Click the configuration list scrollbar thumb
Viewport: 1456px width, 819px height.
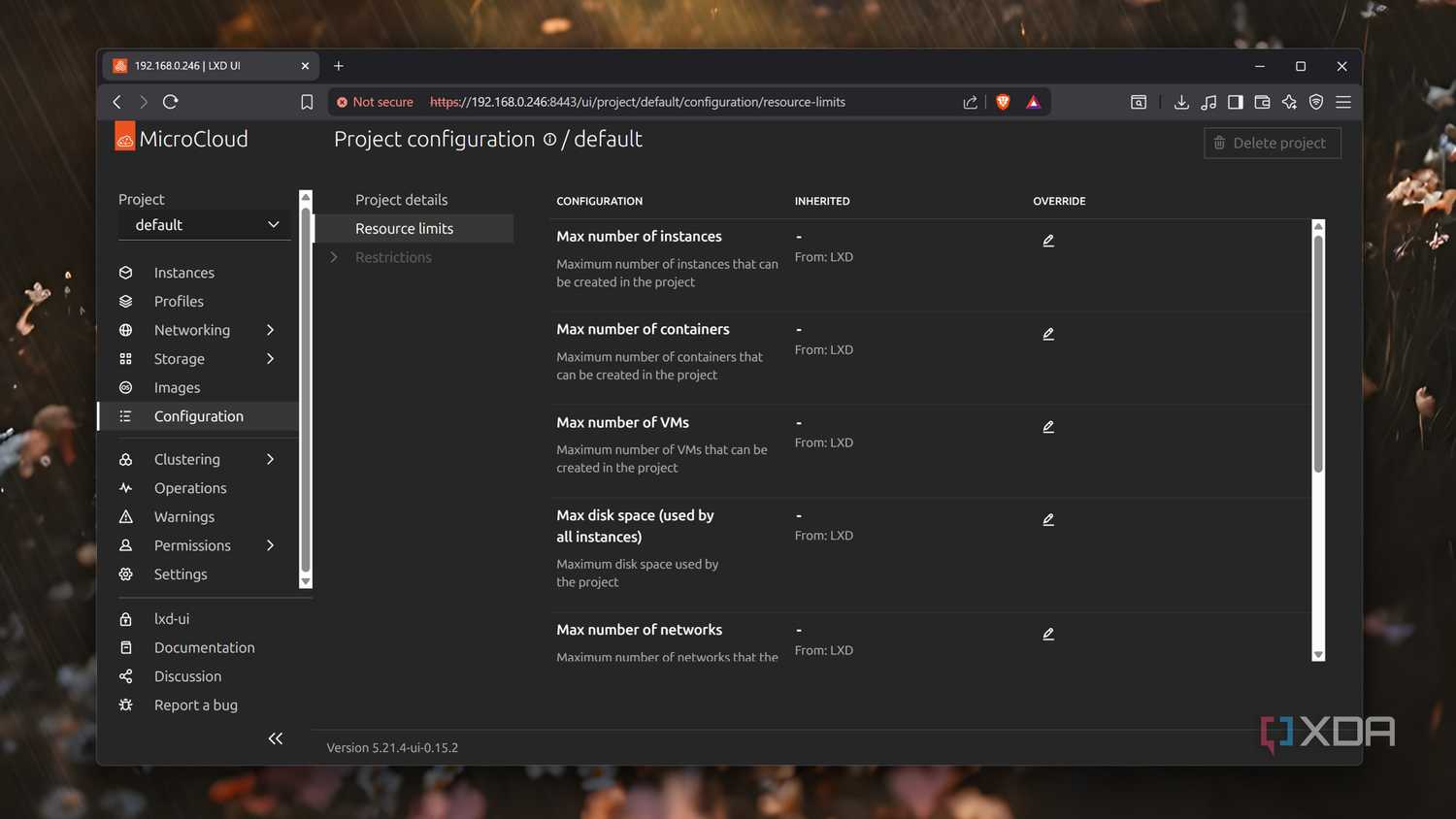1318,353
